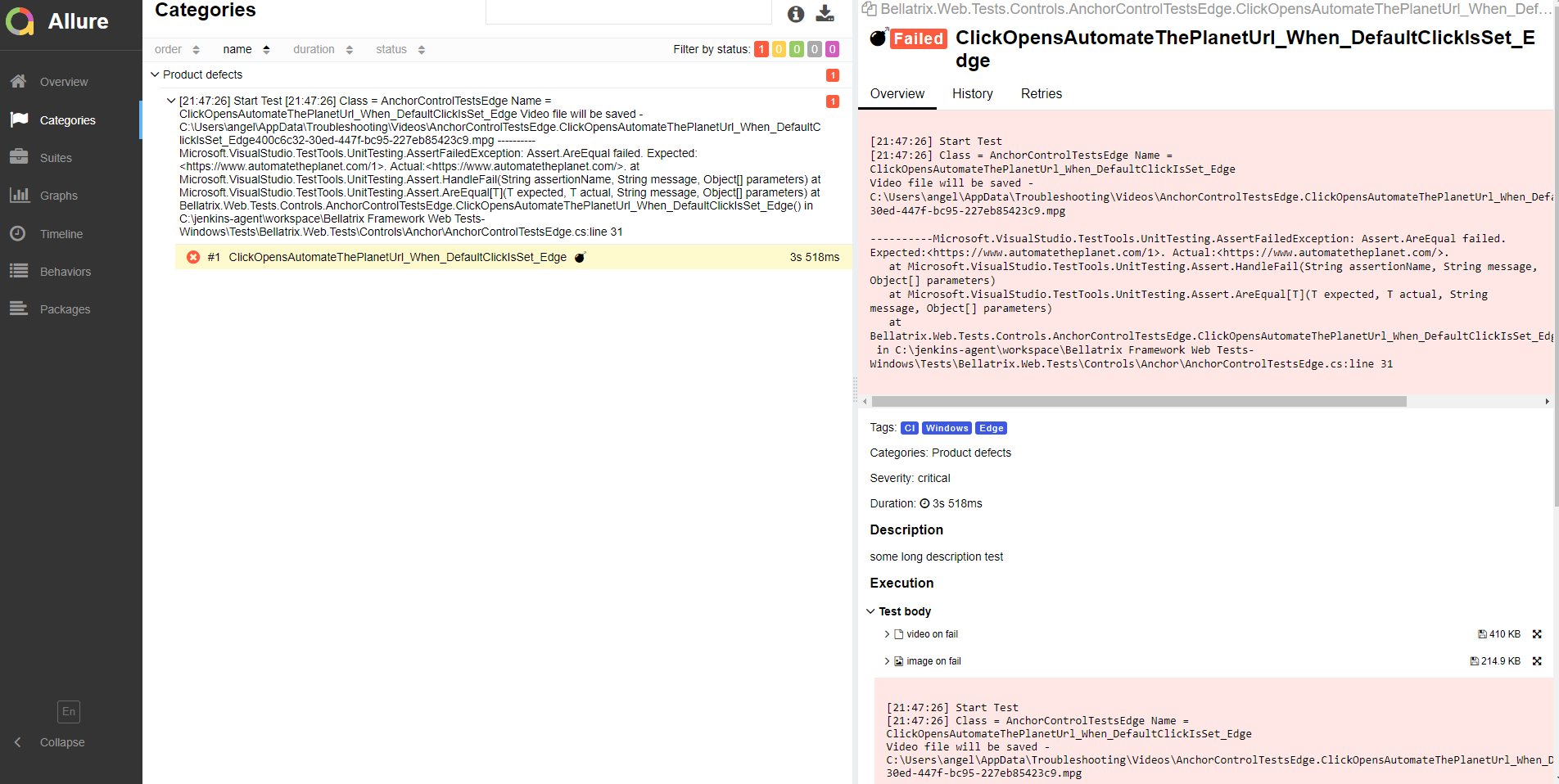Toggle the green passed status filter
Image resolution: width=1559 pixels, height=784 pixels.
pos(797,49)
